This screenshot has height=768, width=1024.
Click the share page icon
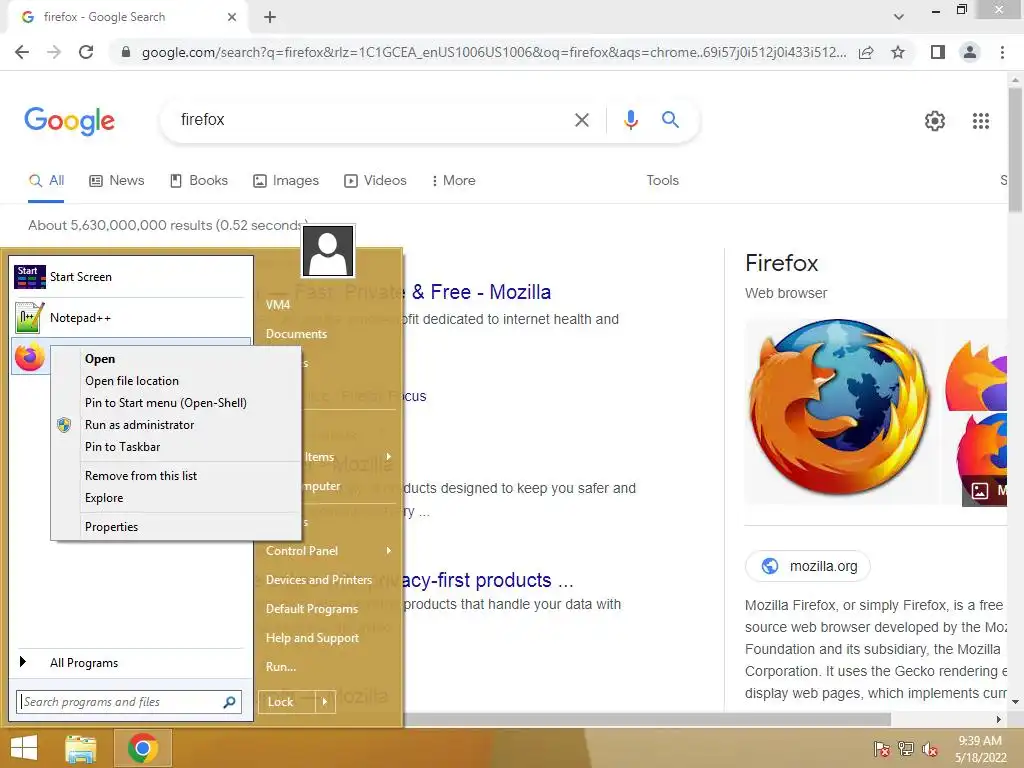[x=866, y=52]
